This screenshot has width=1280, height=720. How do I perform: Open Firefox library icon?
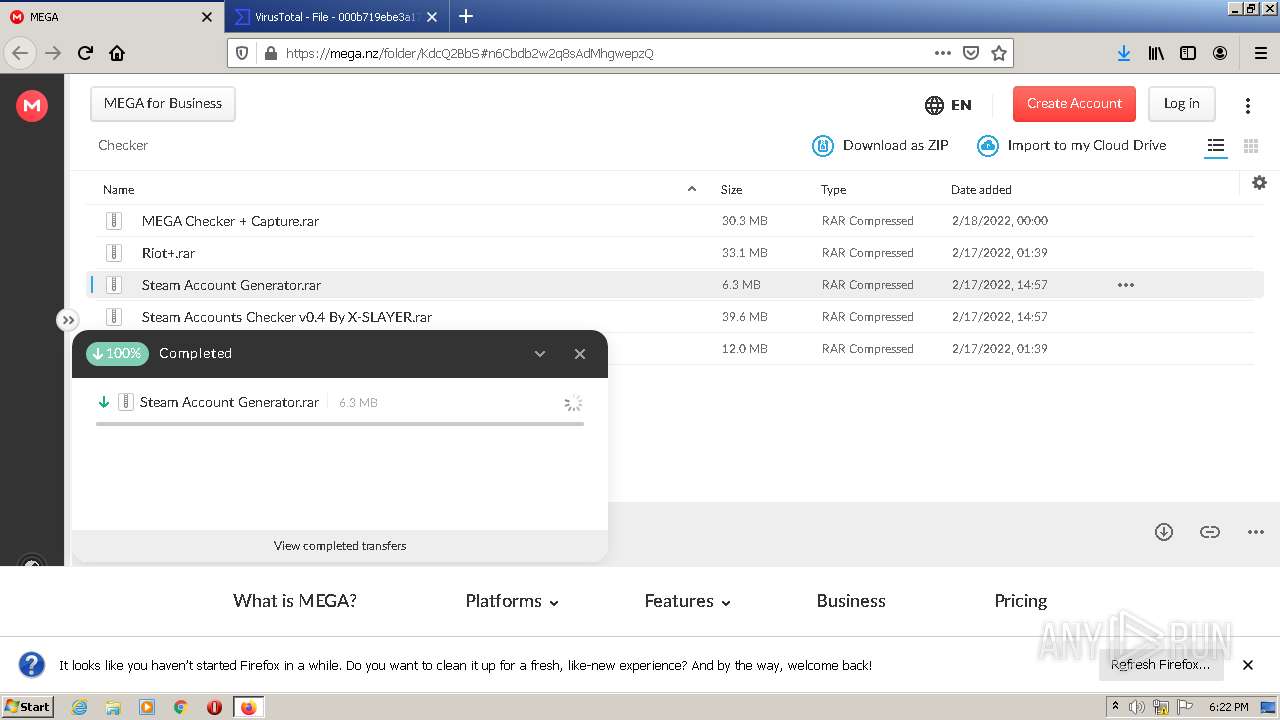click(x=1156, y=53)
